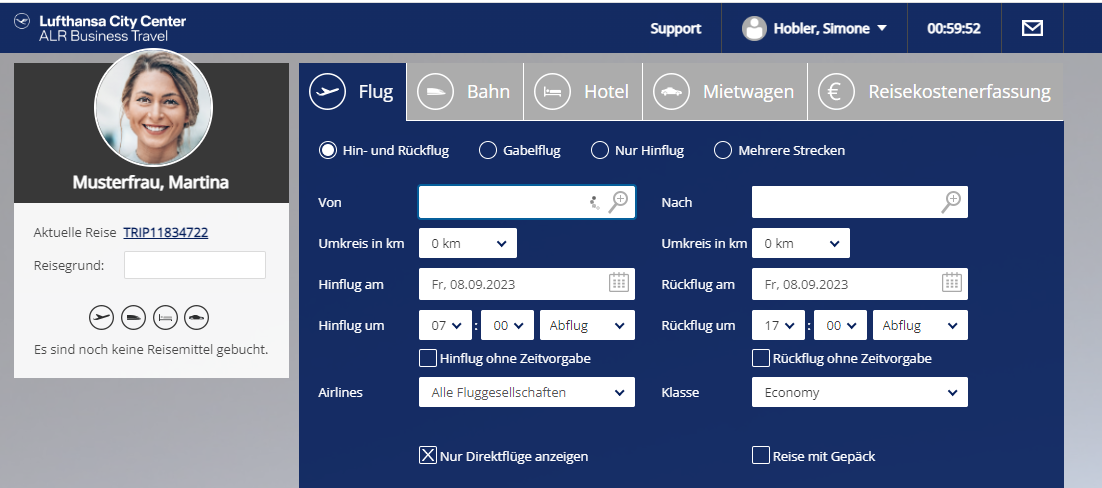Click magnifier icon in the Nach field
This screenshot has height=488, width=1102.
coord(951,202)
